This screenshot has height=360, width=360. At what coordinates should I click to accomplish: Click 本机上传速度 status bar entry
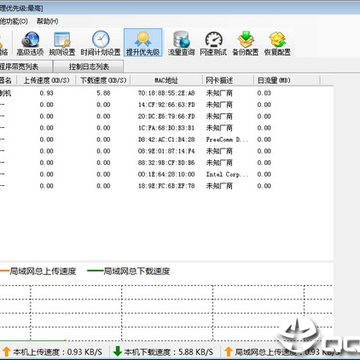point(57,352)
